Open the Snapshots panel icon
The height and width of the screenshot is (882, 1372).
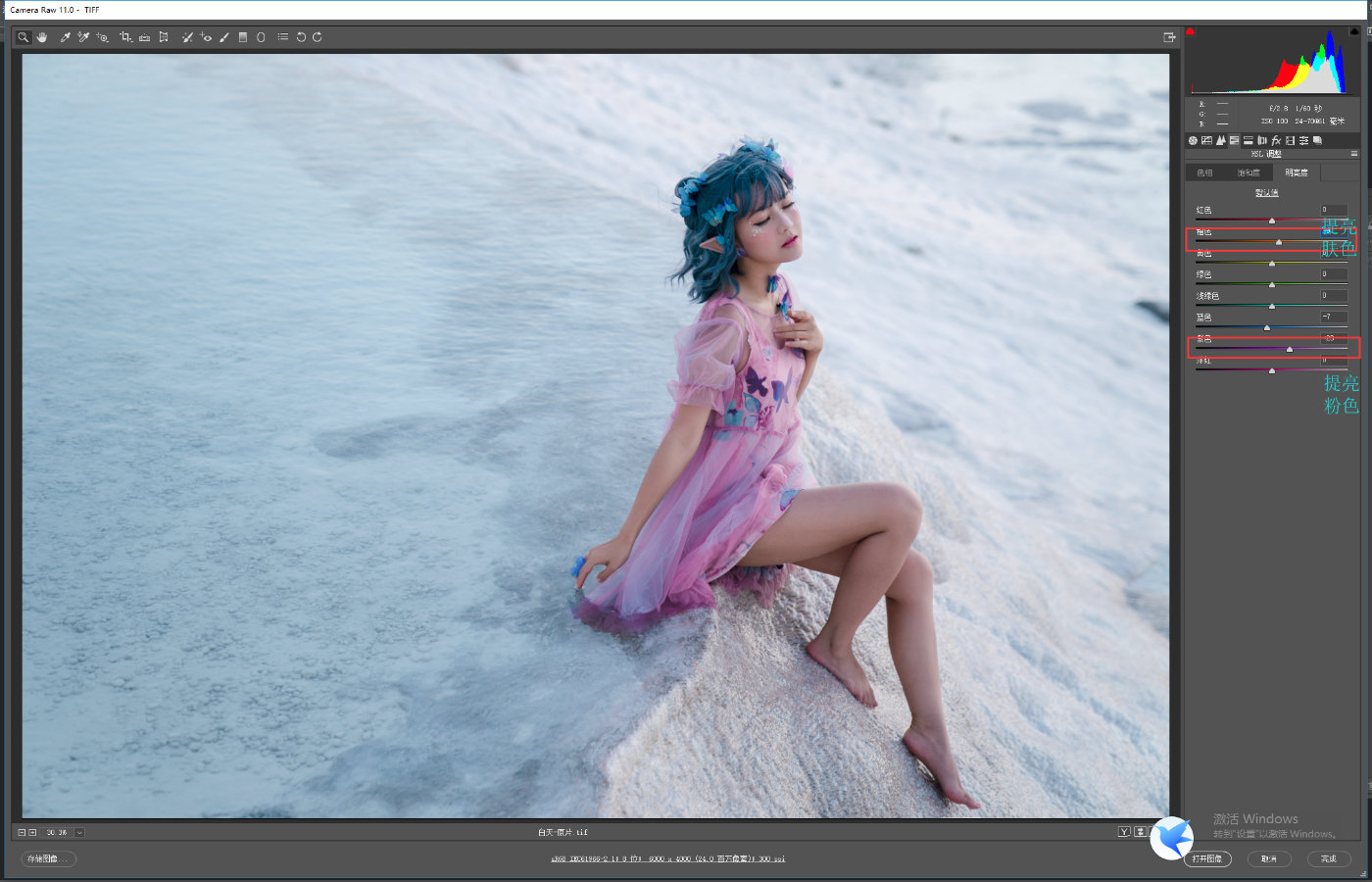point(1318,140)
